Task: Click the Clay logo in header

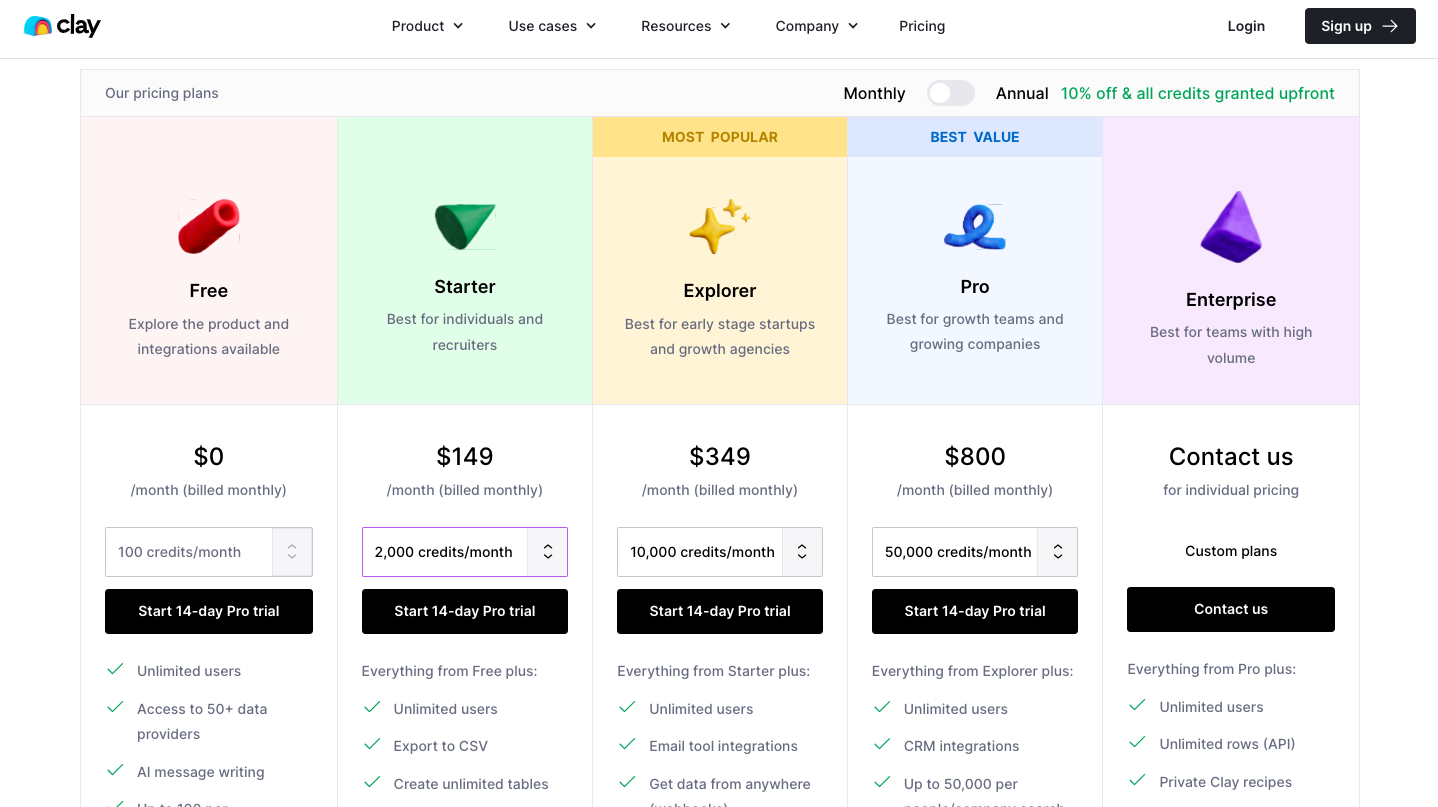Action: click(62, 26)
